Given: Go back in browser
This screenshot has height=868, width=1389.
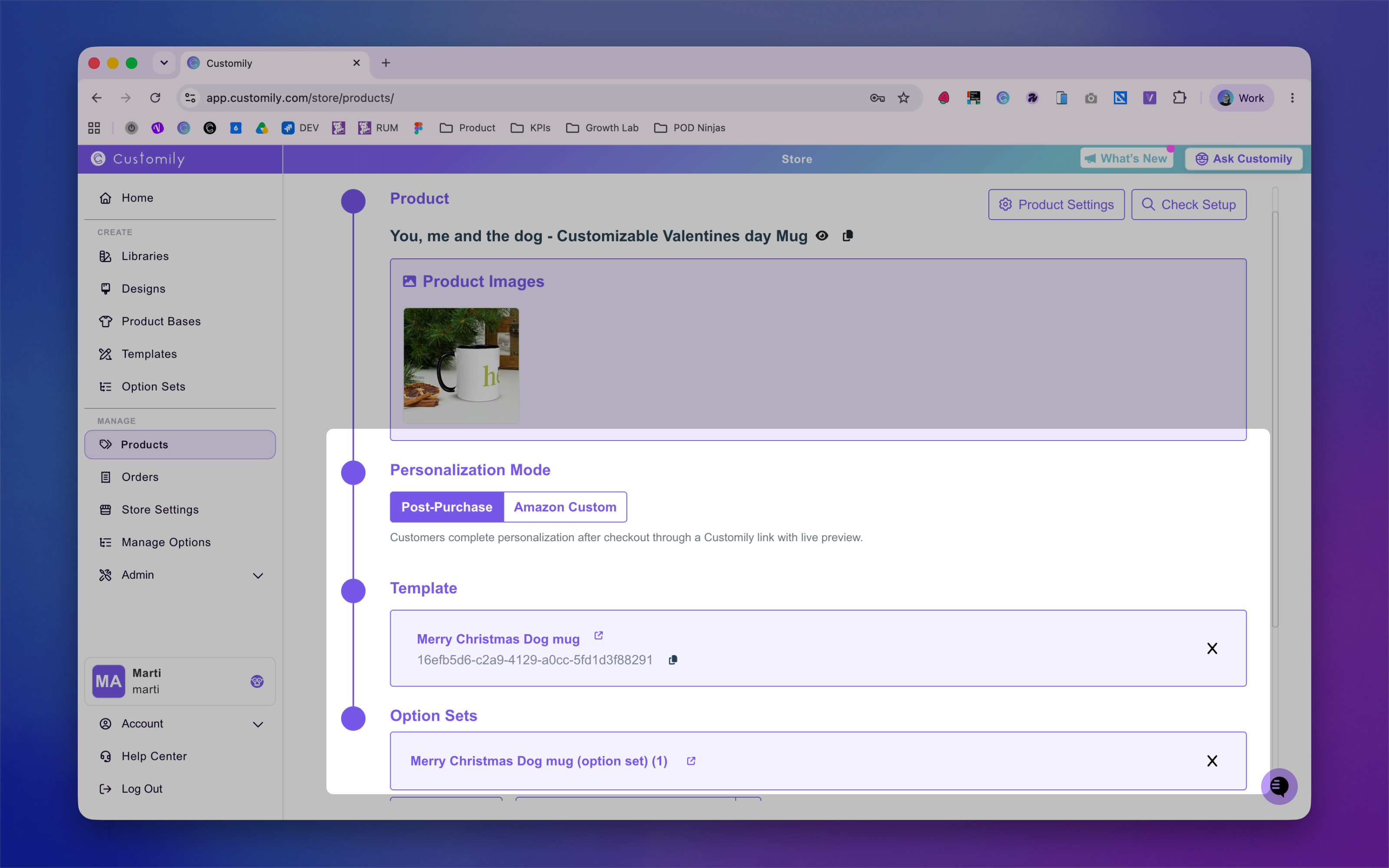Looking at the screenshot, I should pos(96,98).
